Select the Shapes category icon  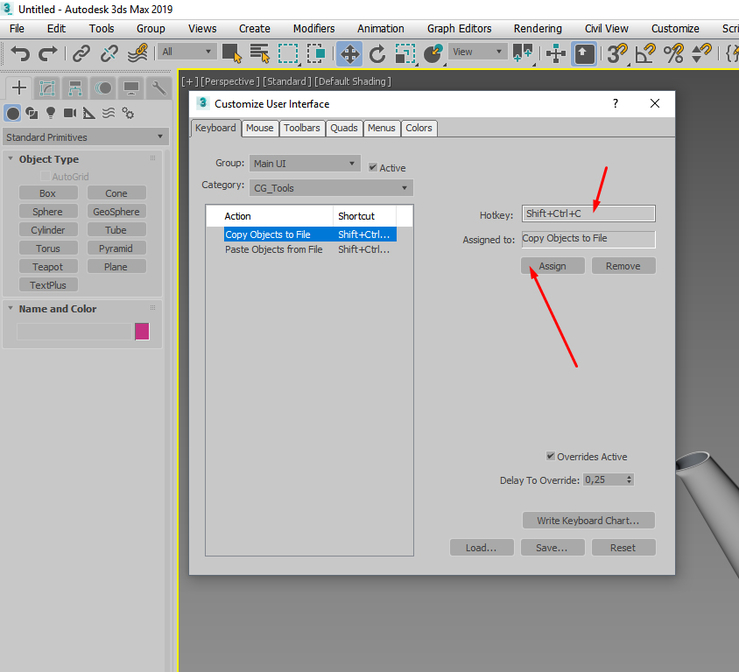[32, 113]
